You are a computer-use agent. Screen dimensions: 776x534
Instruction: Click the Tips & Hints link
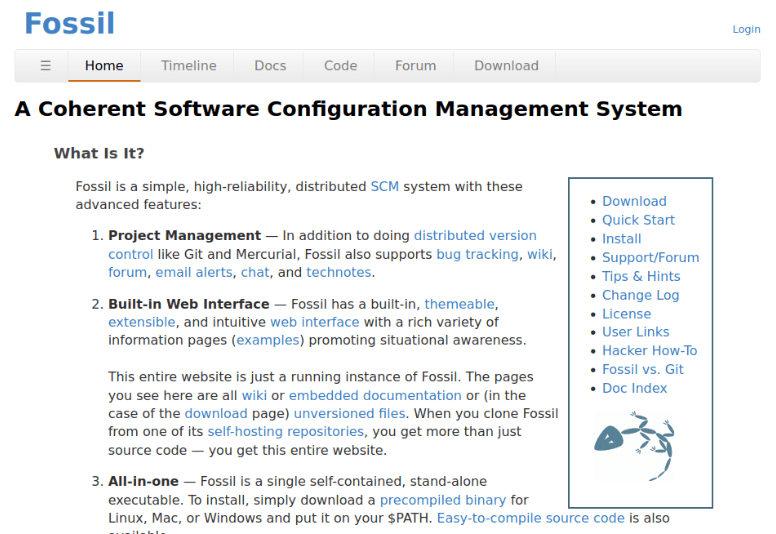[641, 277]
